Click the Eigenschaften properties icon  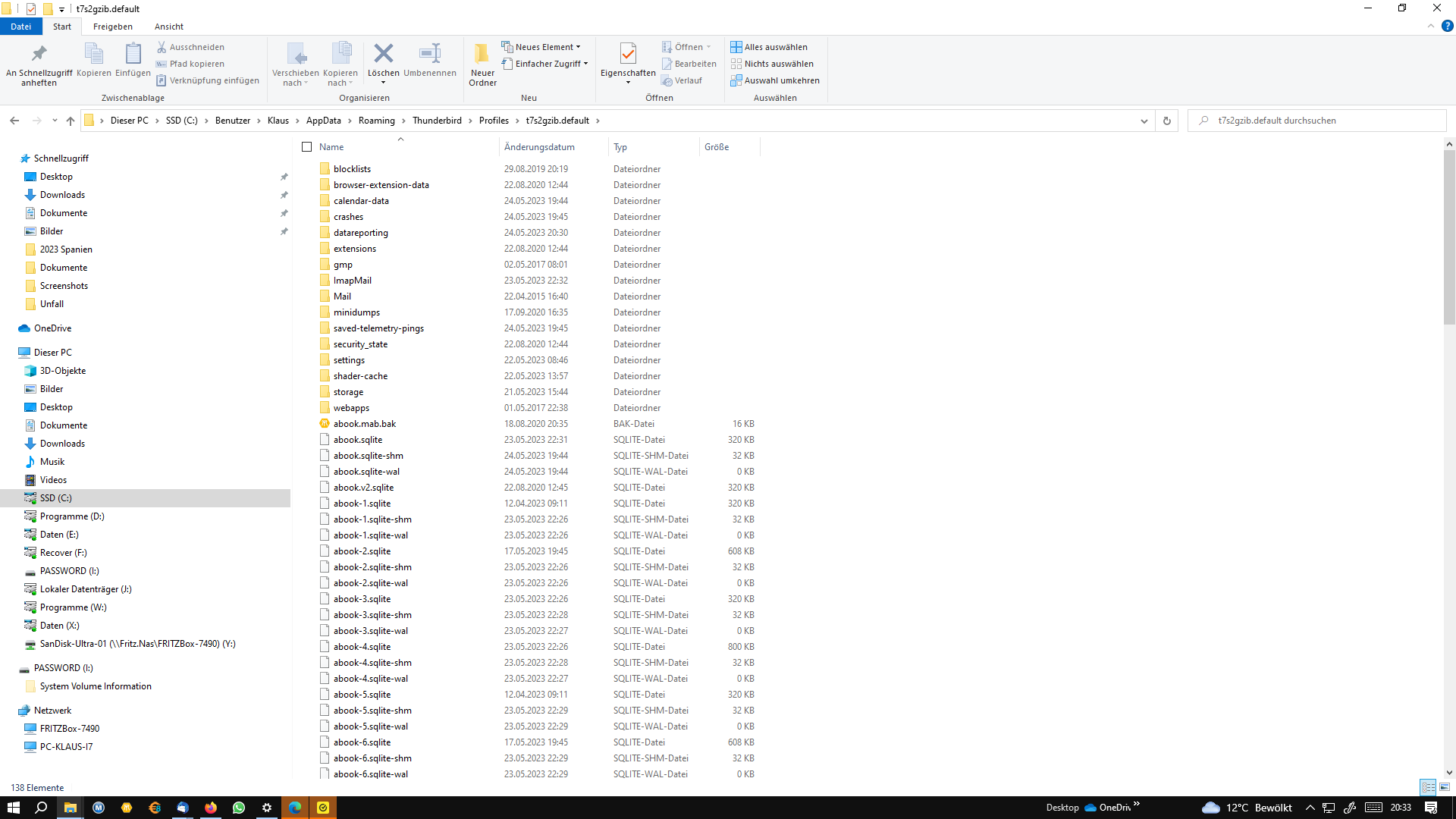tap(627, 55)
